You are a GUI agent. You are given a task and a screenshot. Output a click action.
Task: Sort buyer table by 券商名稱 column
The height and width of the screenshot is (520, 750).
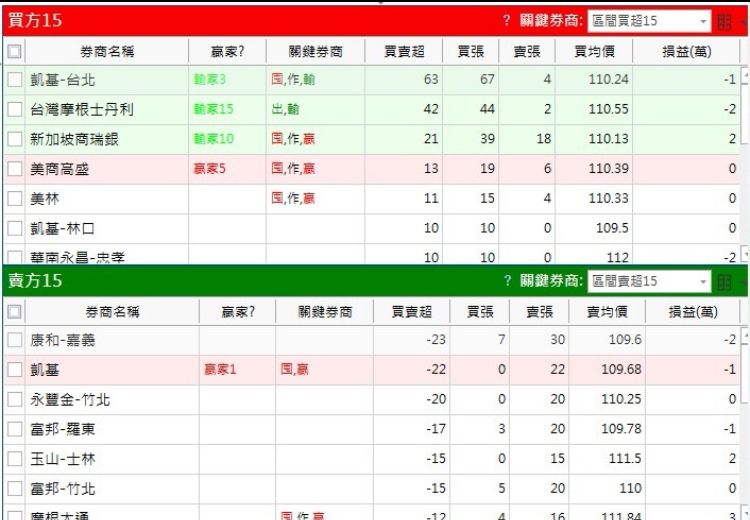[x=107, y=51]
